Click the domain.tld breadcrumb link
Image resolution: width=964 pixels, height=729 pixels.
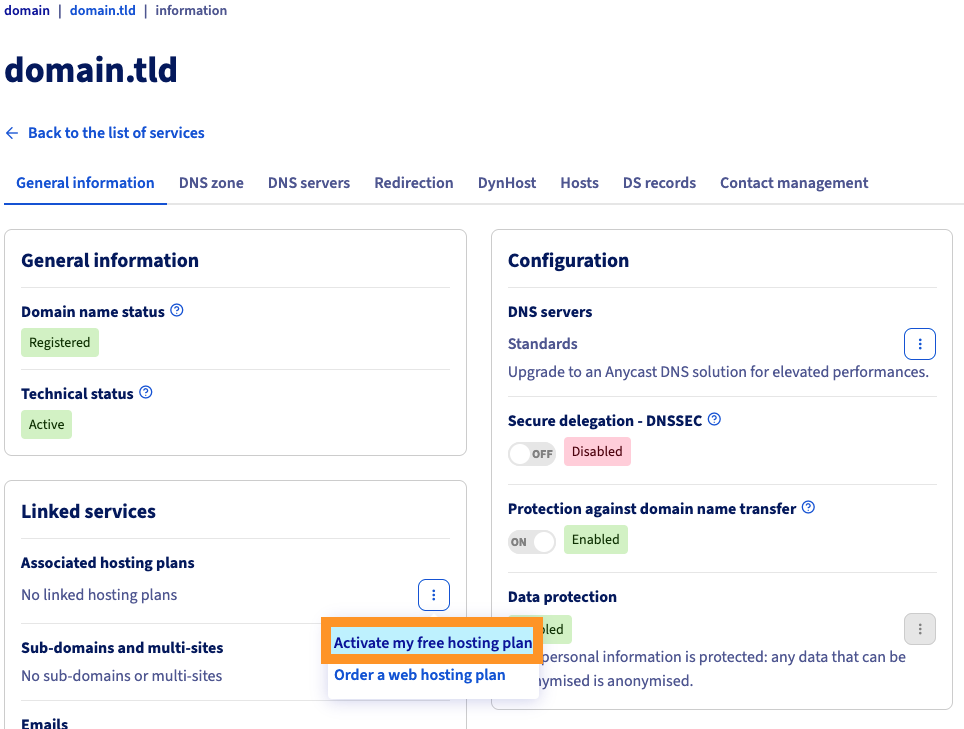pos(102,11)
